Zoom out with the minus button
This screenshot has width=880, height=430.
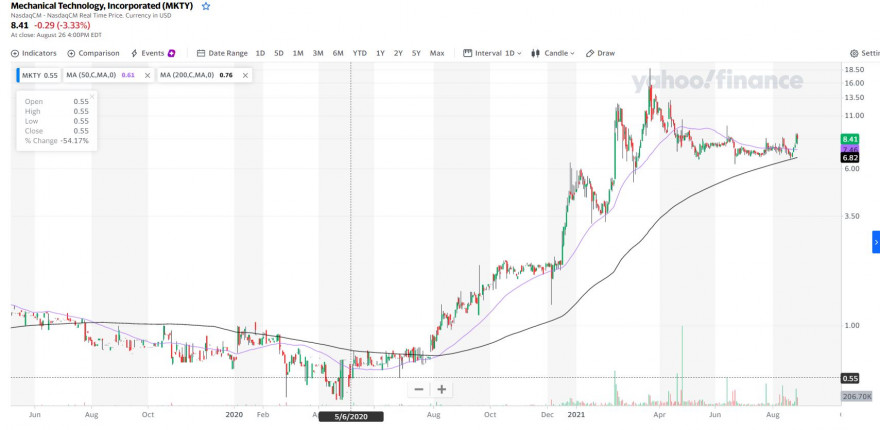point(419,389)
